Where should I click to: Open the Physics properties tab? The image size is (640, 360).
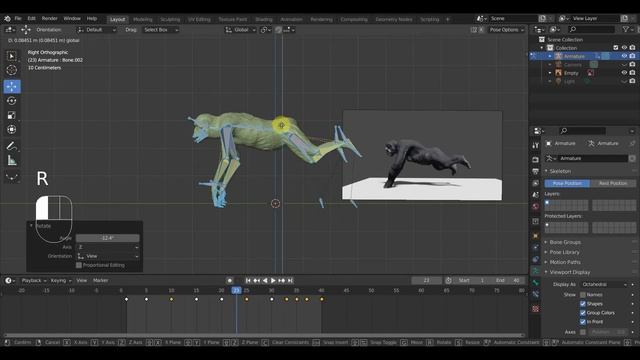pyautogui.click(x=536, y=247)
